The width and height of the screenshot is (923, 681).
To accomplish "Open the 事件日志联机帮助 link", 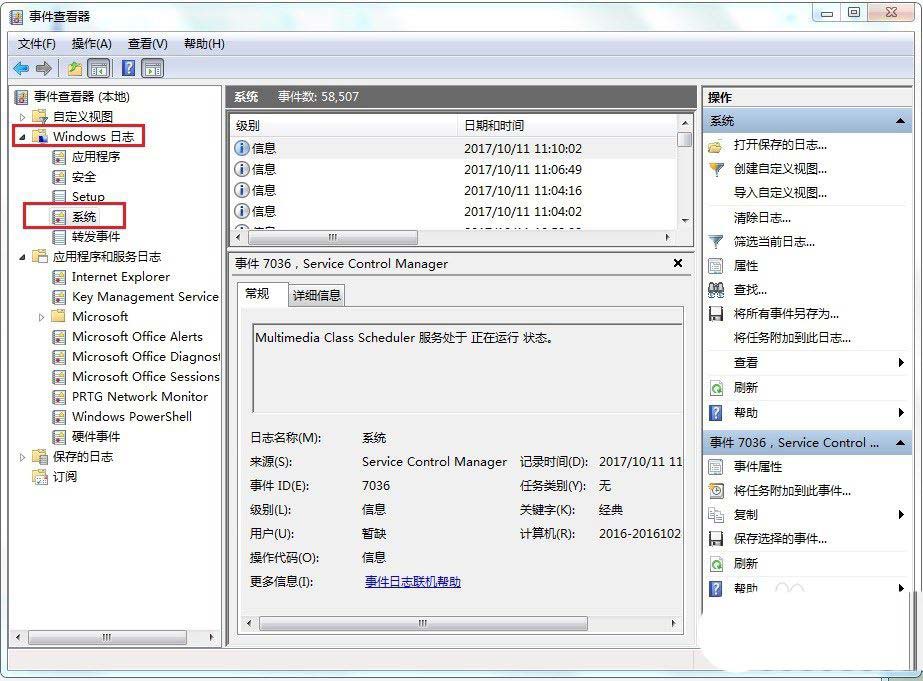I will [412, 582].
